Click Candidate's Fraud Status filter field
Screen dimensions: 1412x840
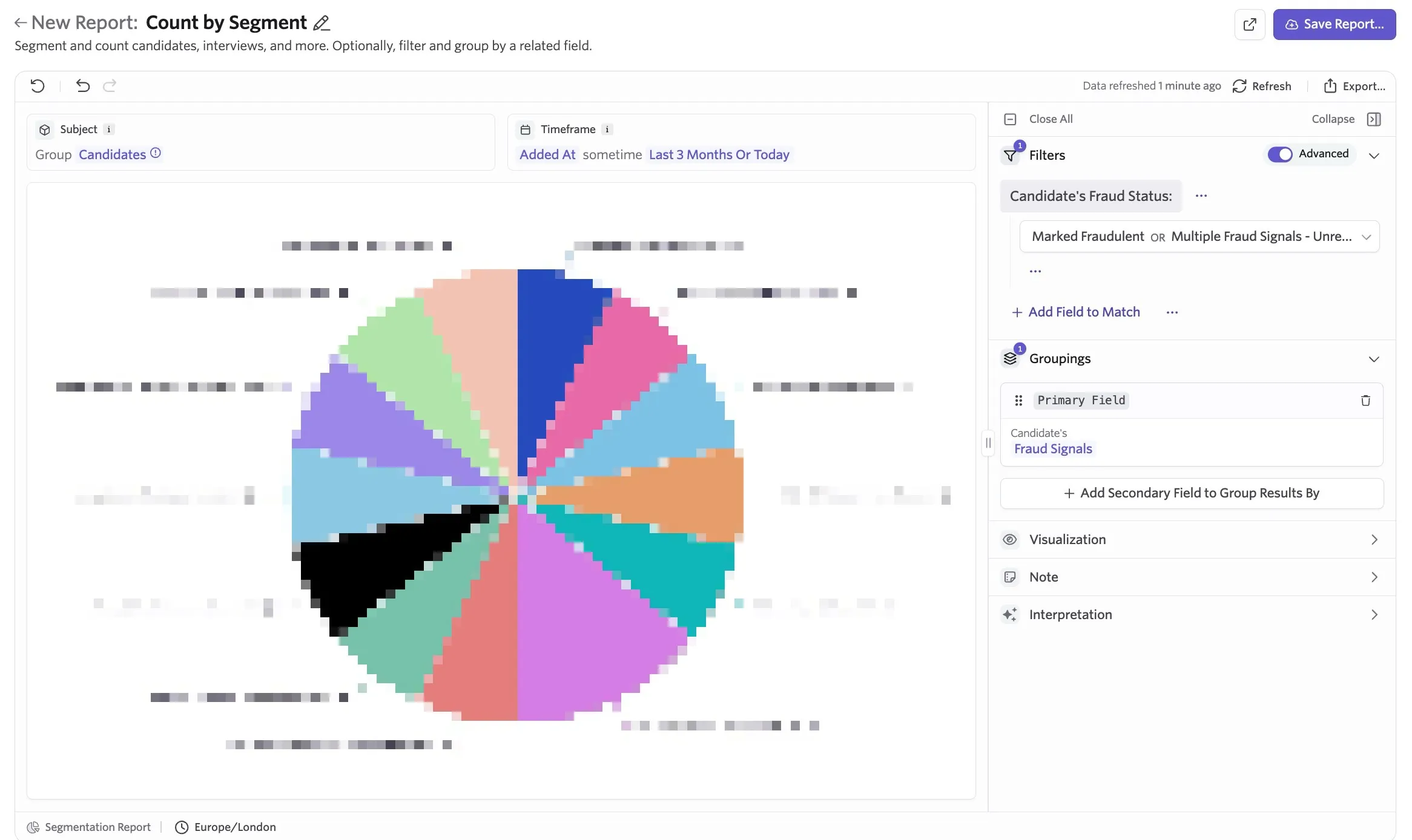[x=1091, y=196]
